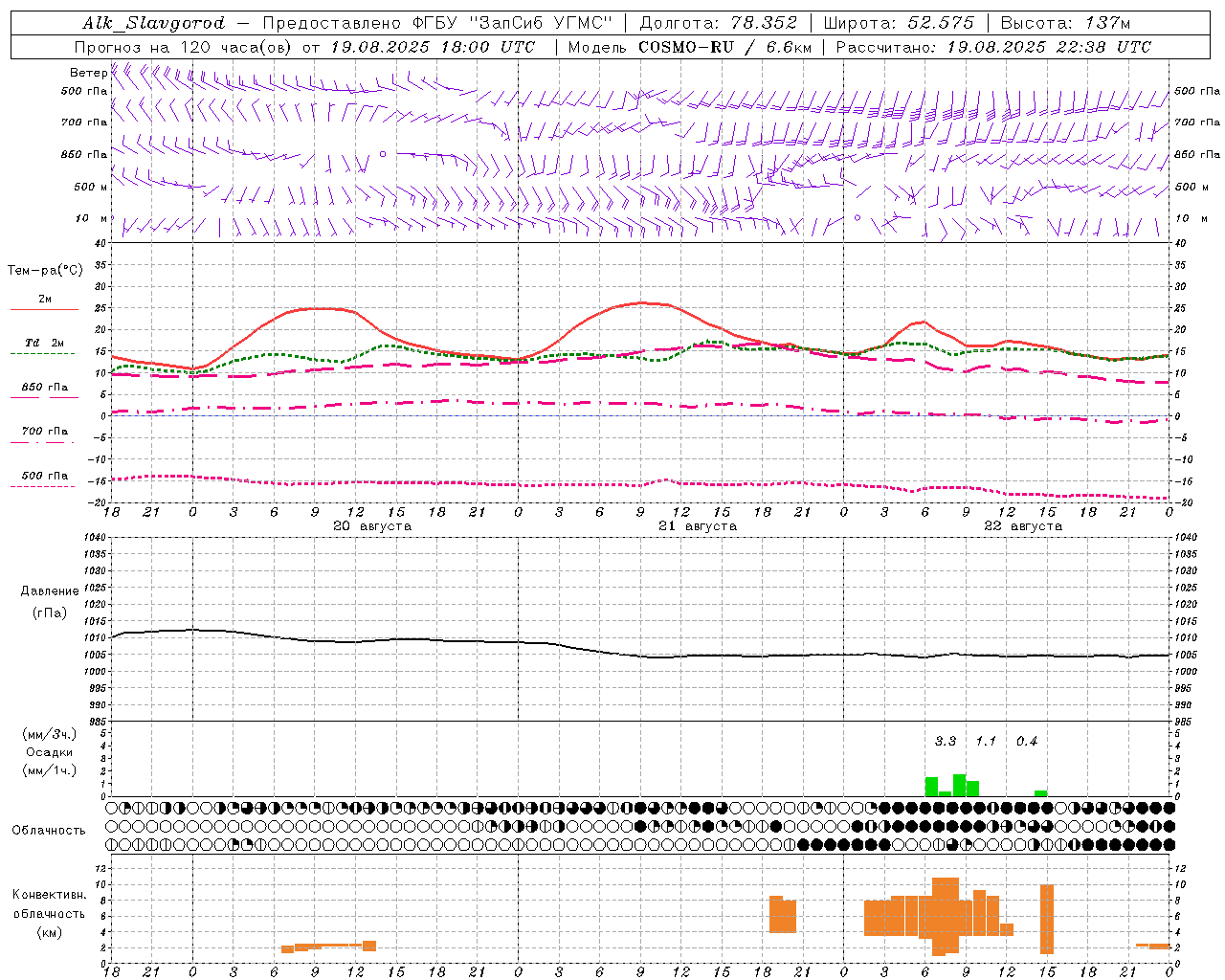Click the '21 августа' date label
Viewport: 1225px width, 980px height.
[x=698, y=526]
